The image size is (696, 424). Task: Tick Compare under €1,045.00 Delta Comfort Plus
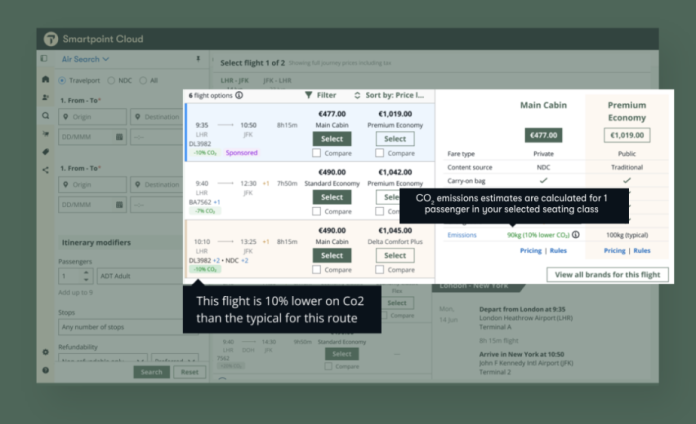pos(380,269)
